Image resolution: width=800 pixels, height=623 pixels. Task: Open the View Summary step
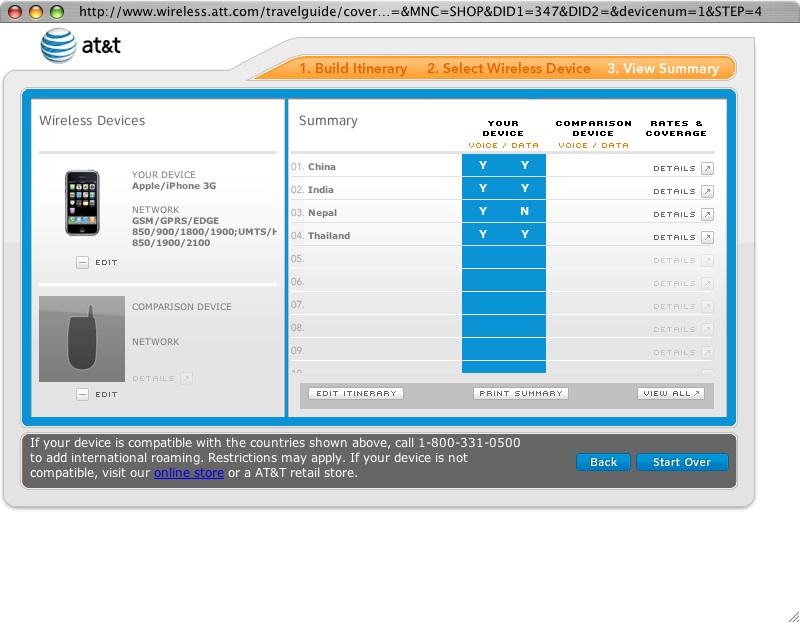[x=663, y=68]
